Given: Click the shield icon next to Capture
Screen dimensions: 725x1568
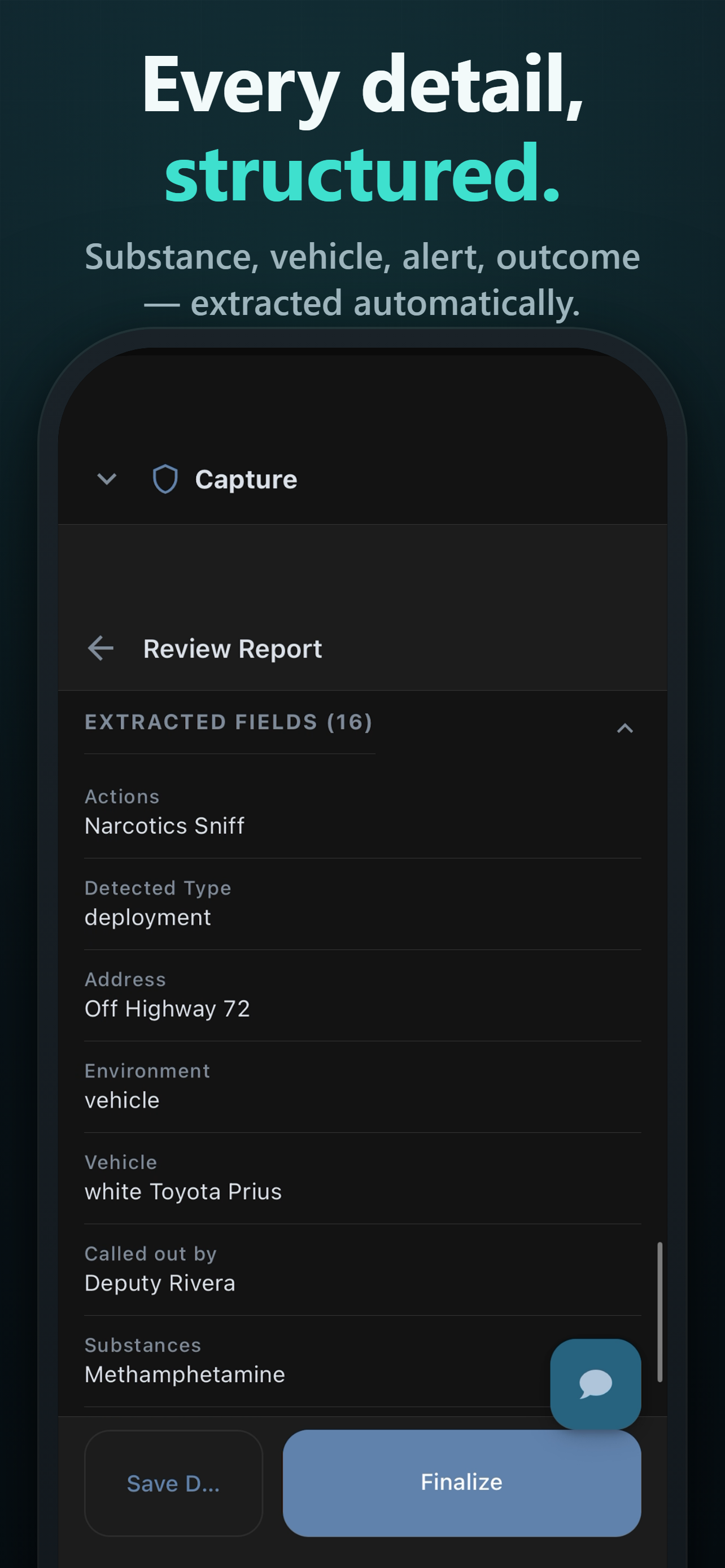Looking at the screenshot, I should pyautogui.click(x=165, y=479).
